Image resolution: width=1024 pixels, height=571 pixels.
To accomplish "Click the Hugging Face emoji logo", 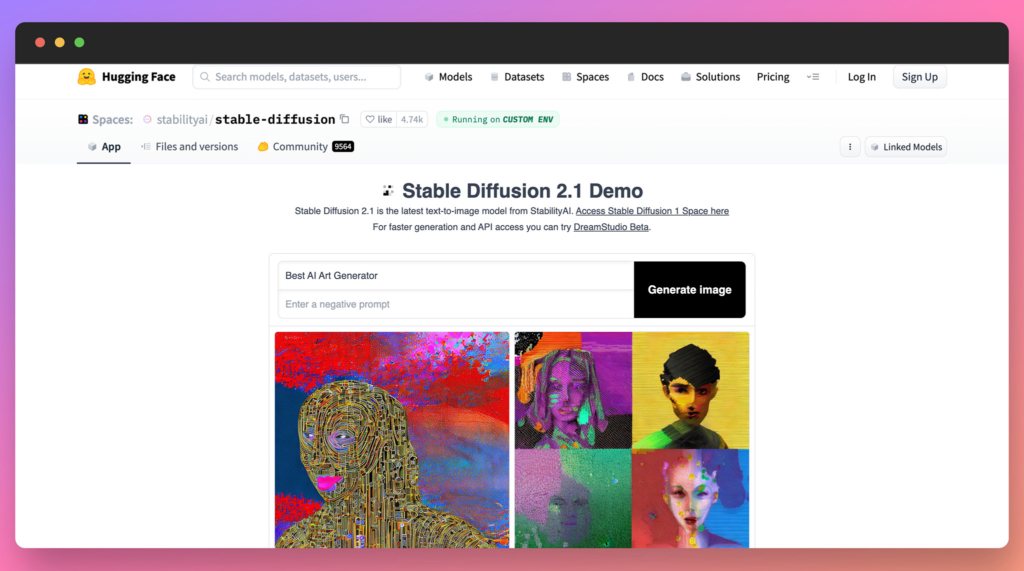I will tap(86, 76).
